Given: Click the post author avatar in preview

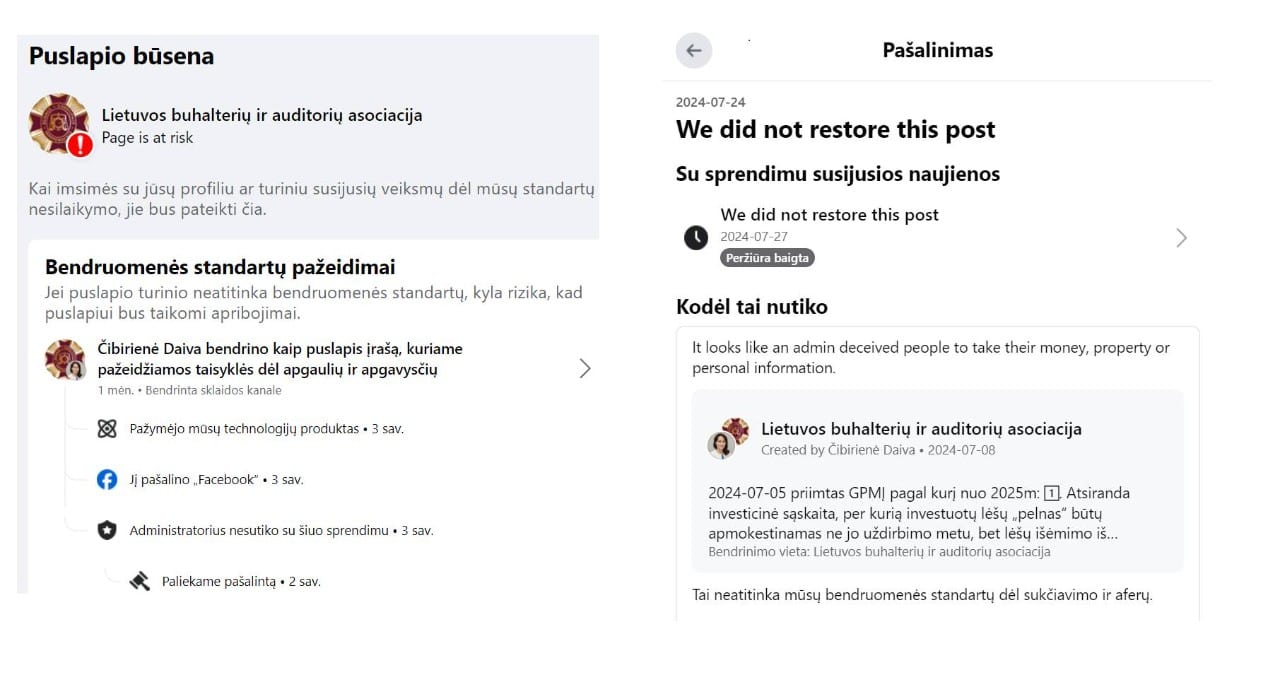Looking at the screenshot, I should point(728,438).
